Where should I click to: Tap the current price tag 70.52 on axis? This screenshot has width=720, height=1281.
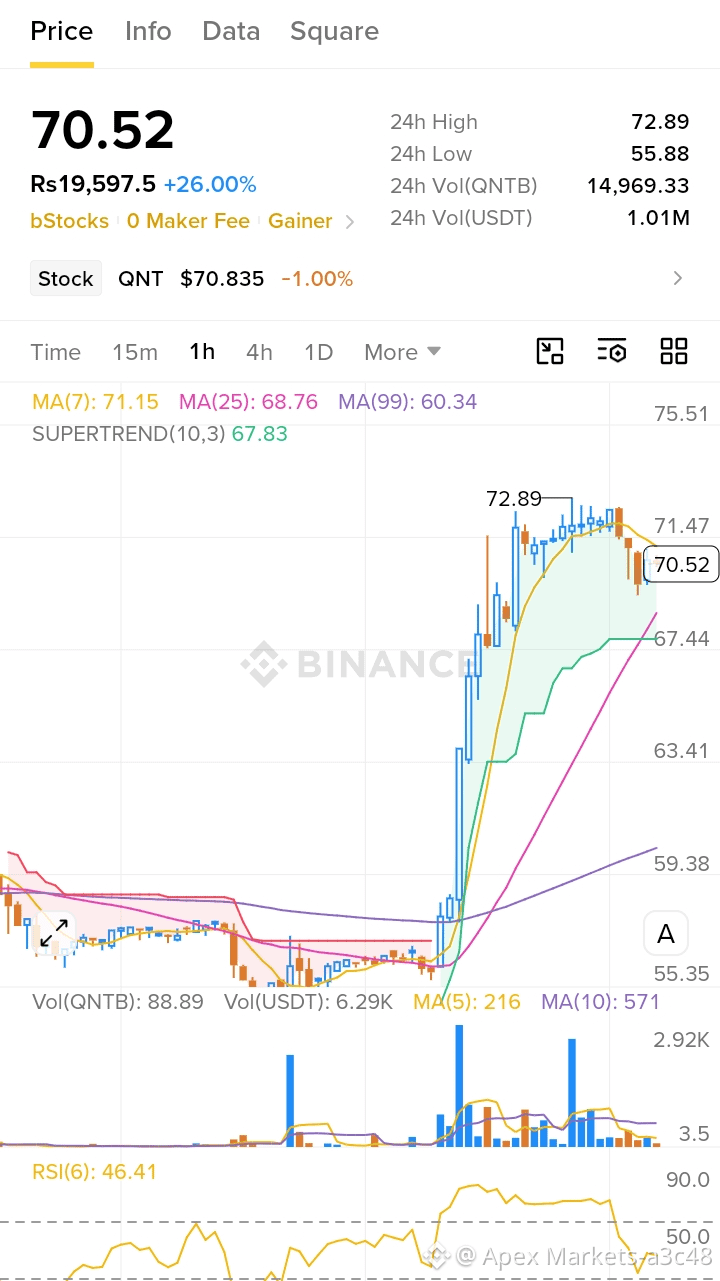click(x=682, y=565)
